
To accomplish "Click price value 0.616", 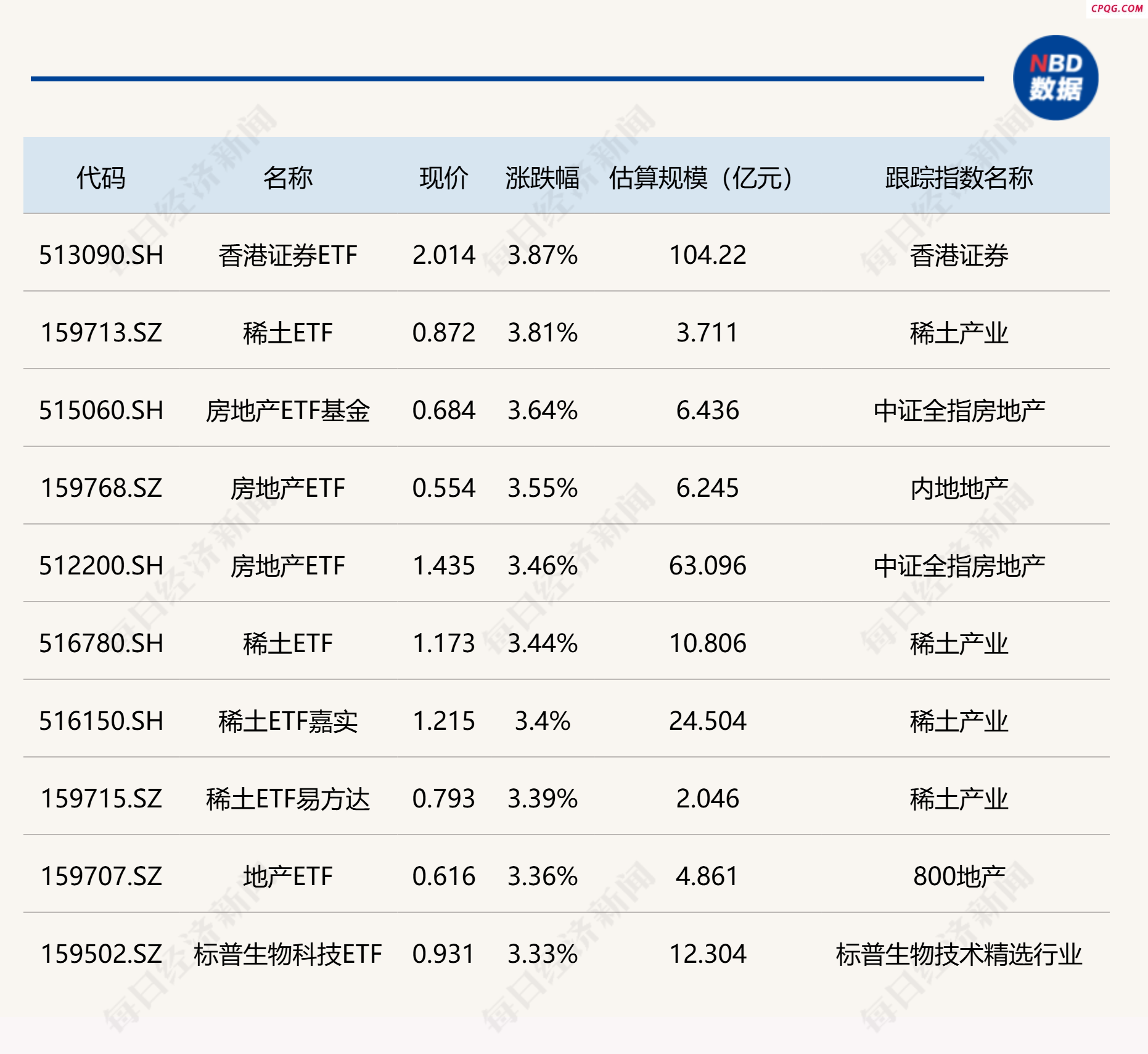I will (444, 876).
